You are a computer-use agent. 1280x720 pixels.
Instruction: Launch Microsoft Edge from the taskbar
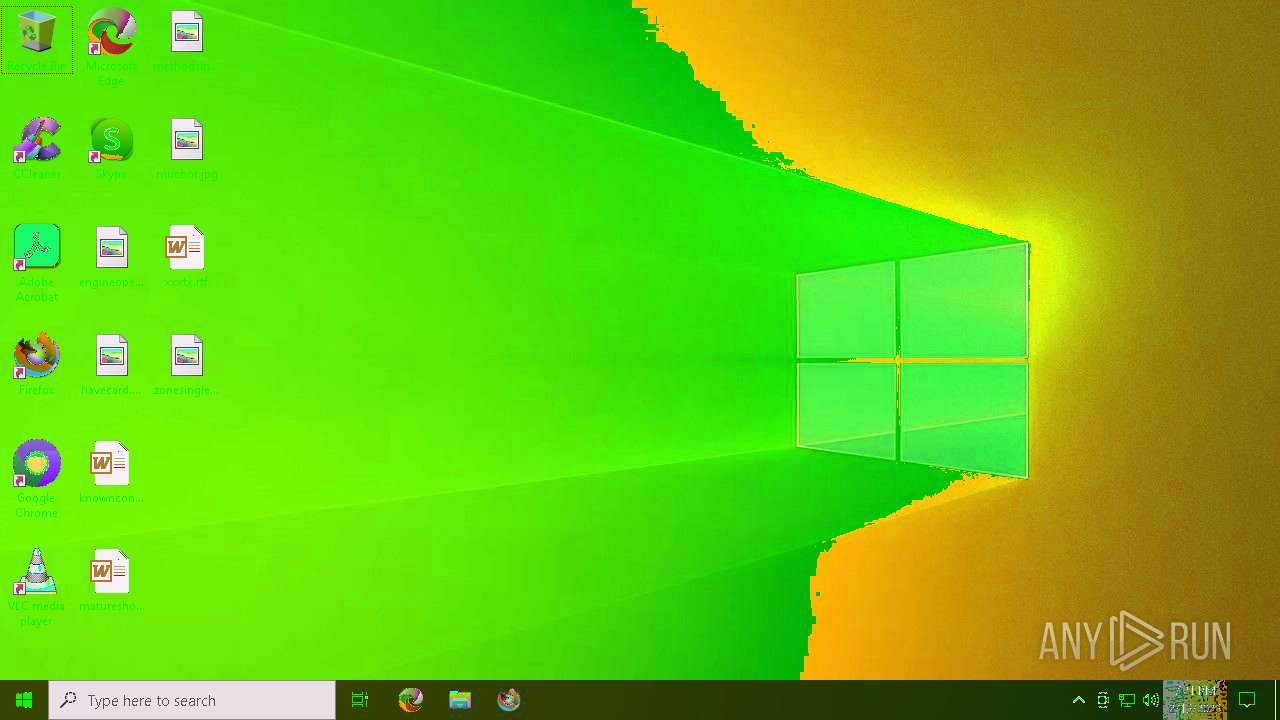click(411, 700)
